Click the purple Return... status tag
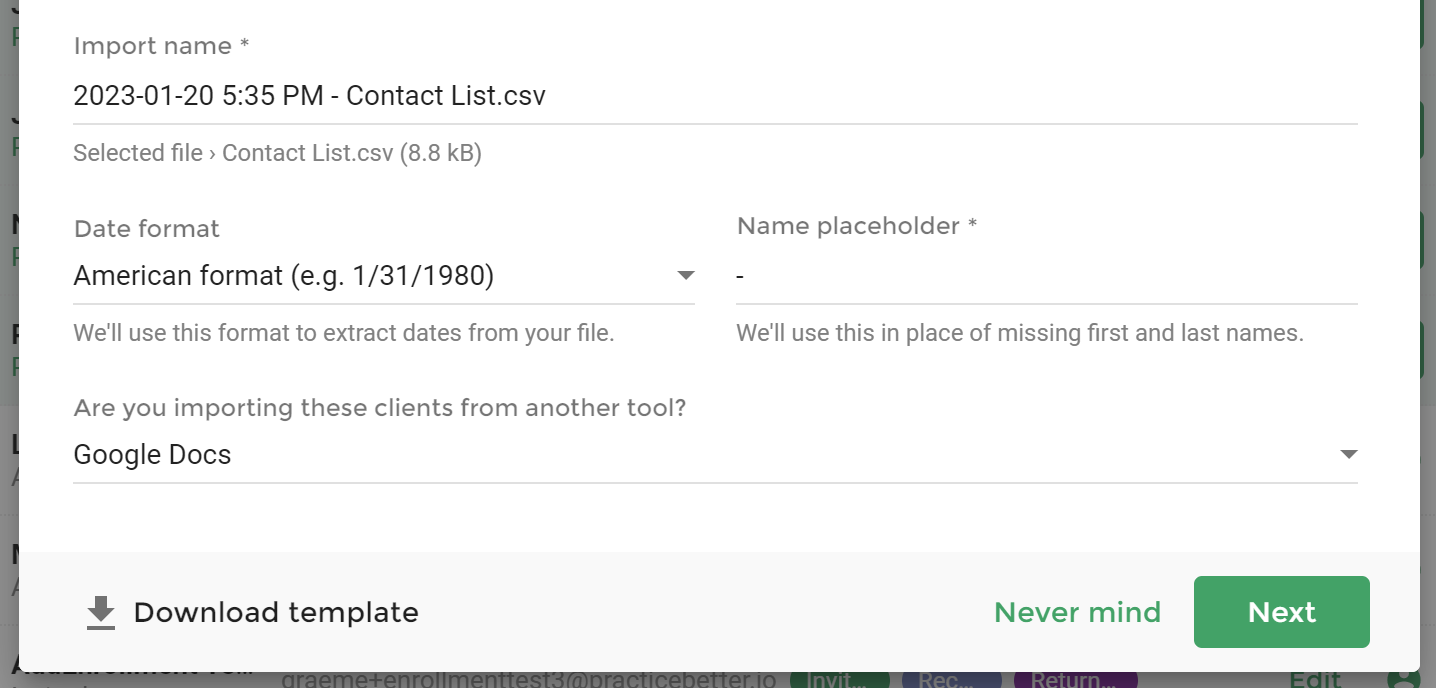Screen dimensions: 1436x688 coord(1075,679)
